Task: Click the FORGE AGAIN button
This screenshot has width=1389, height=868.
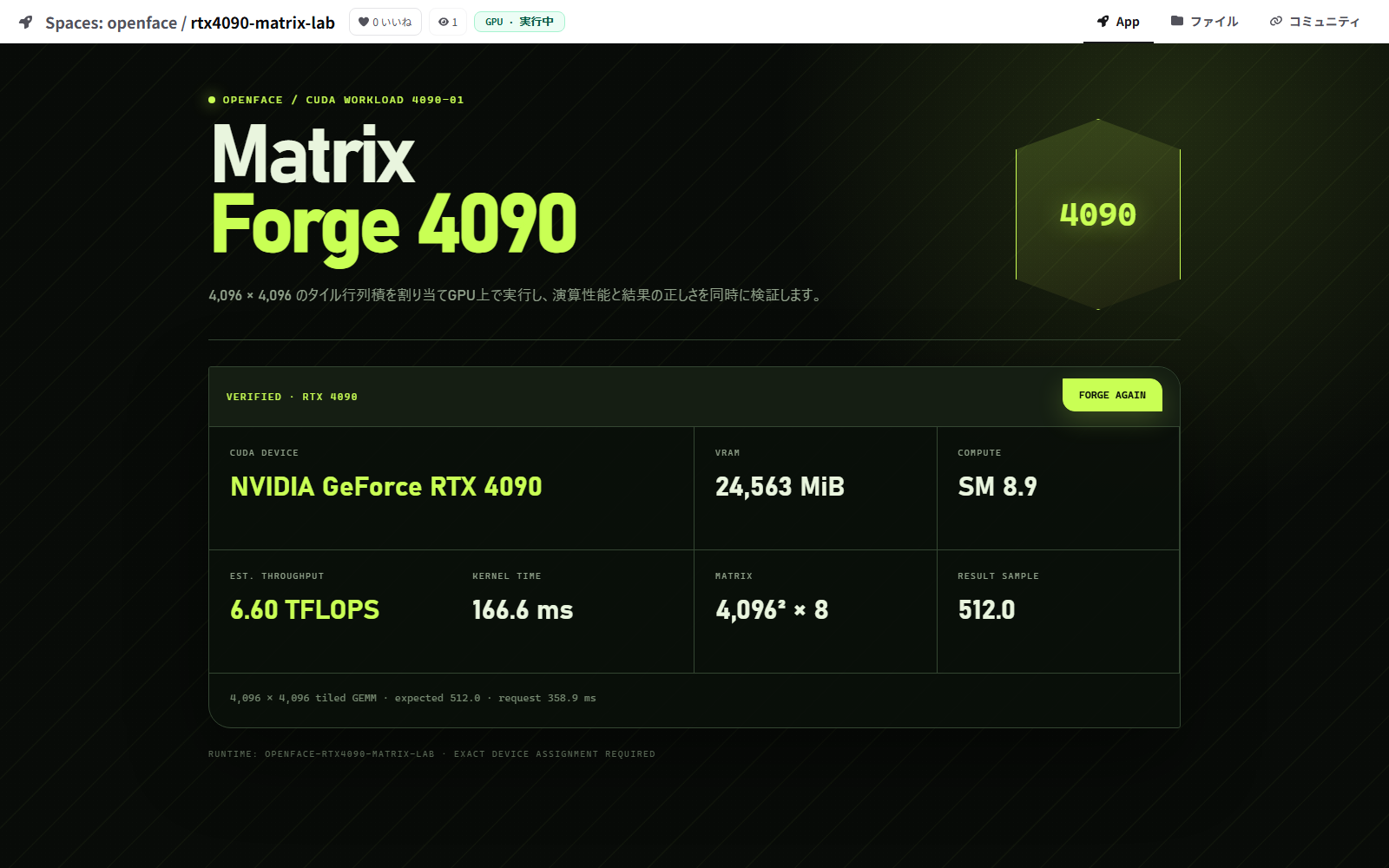Action: click(x=1112, y=395)
